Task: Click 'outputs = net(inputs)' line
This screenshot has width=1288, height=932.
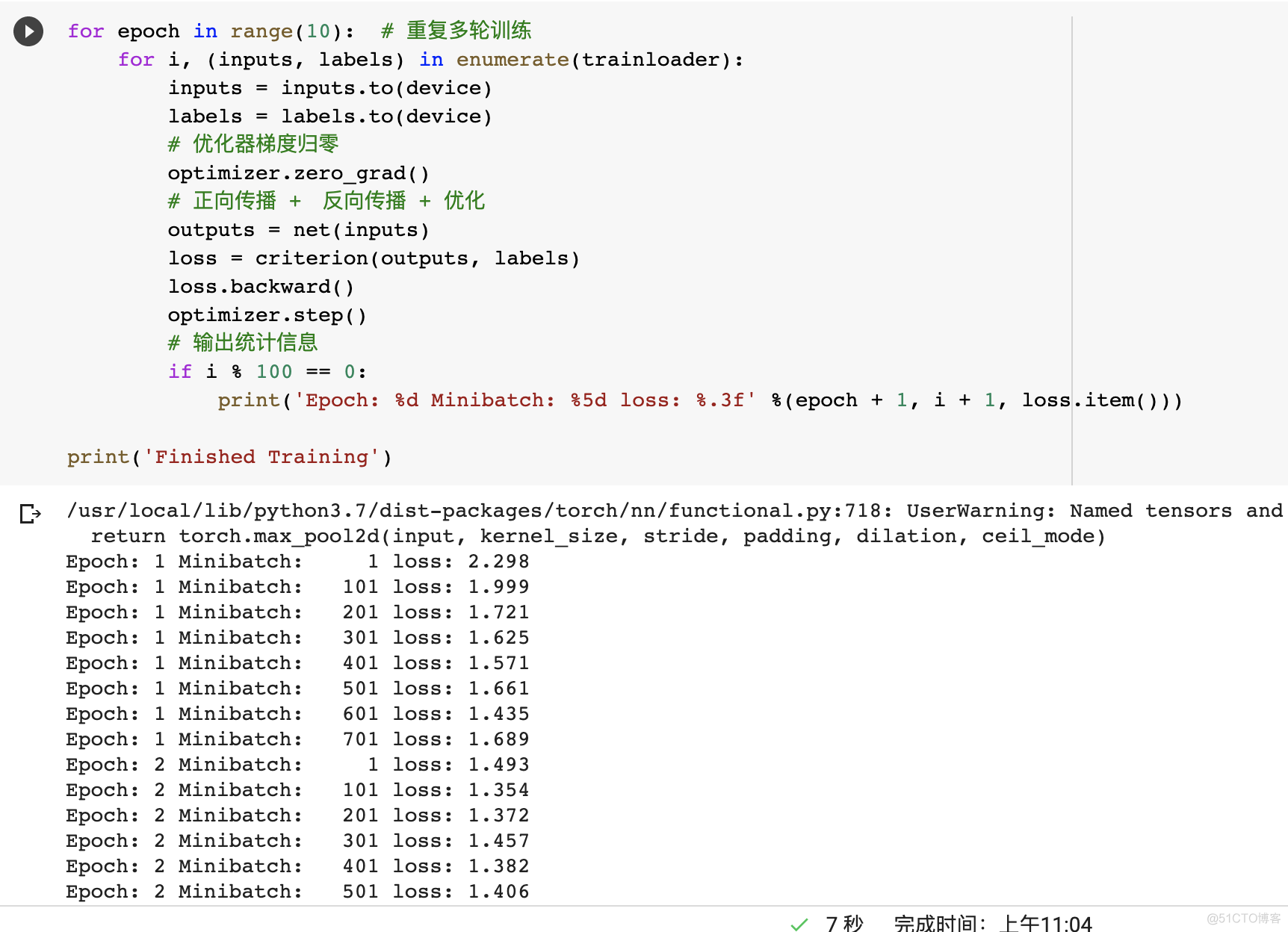Action: (299, 230)
